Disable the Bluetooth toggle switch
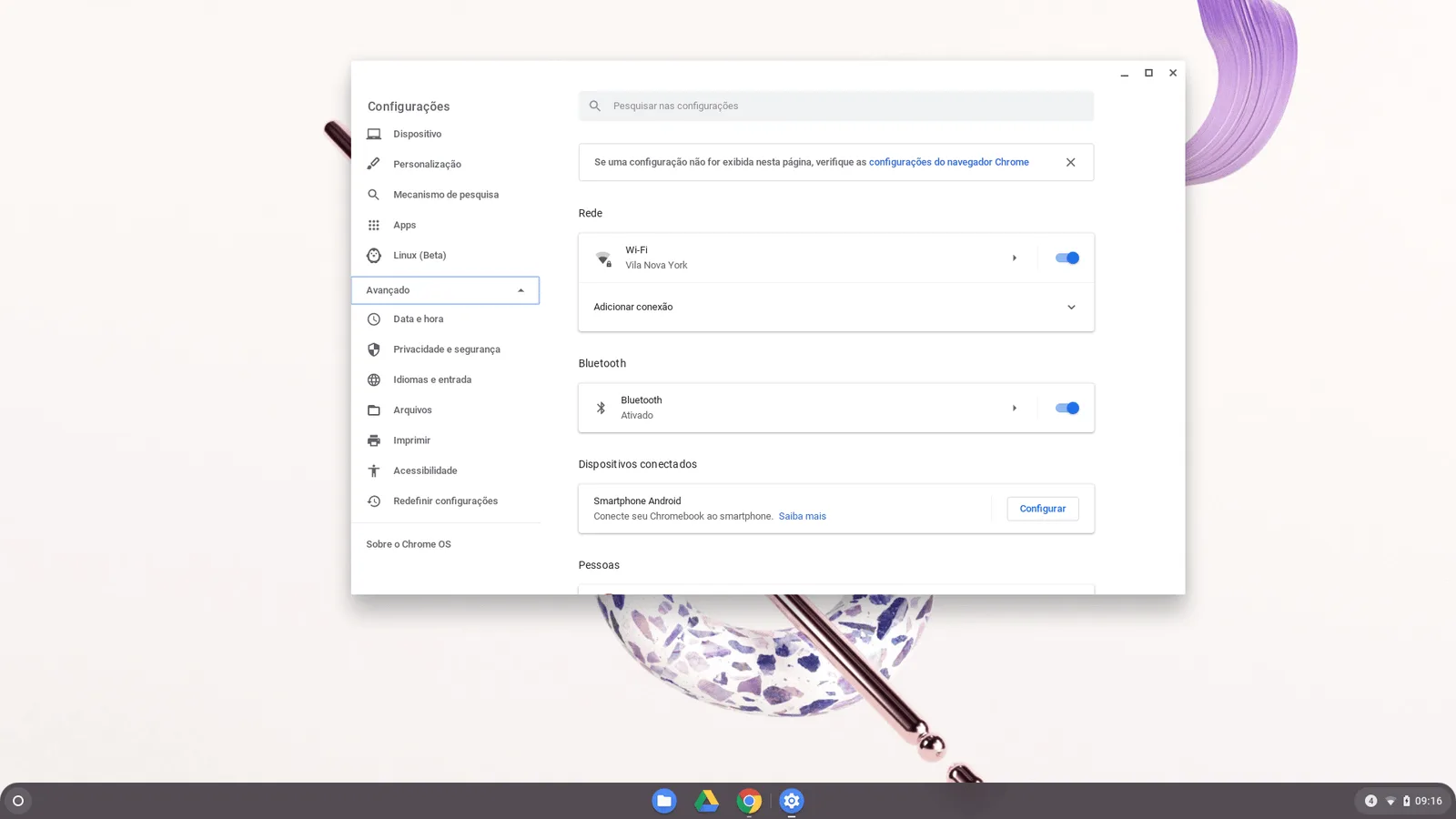 click(1067, 408)
